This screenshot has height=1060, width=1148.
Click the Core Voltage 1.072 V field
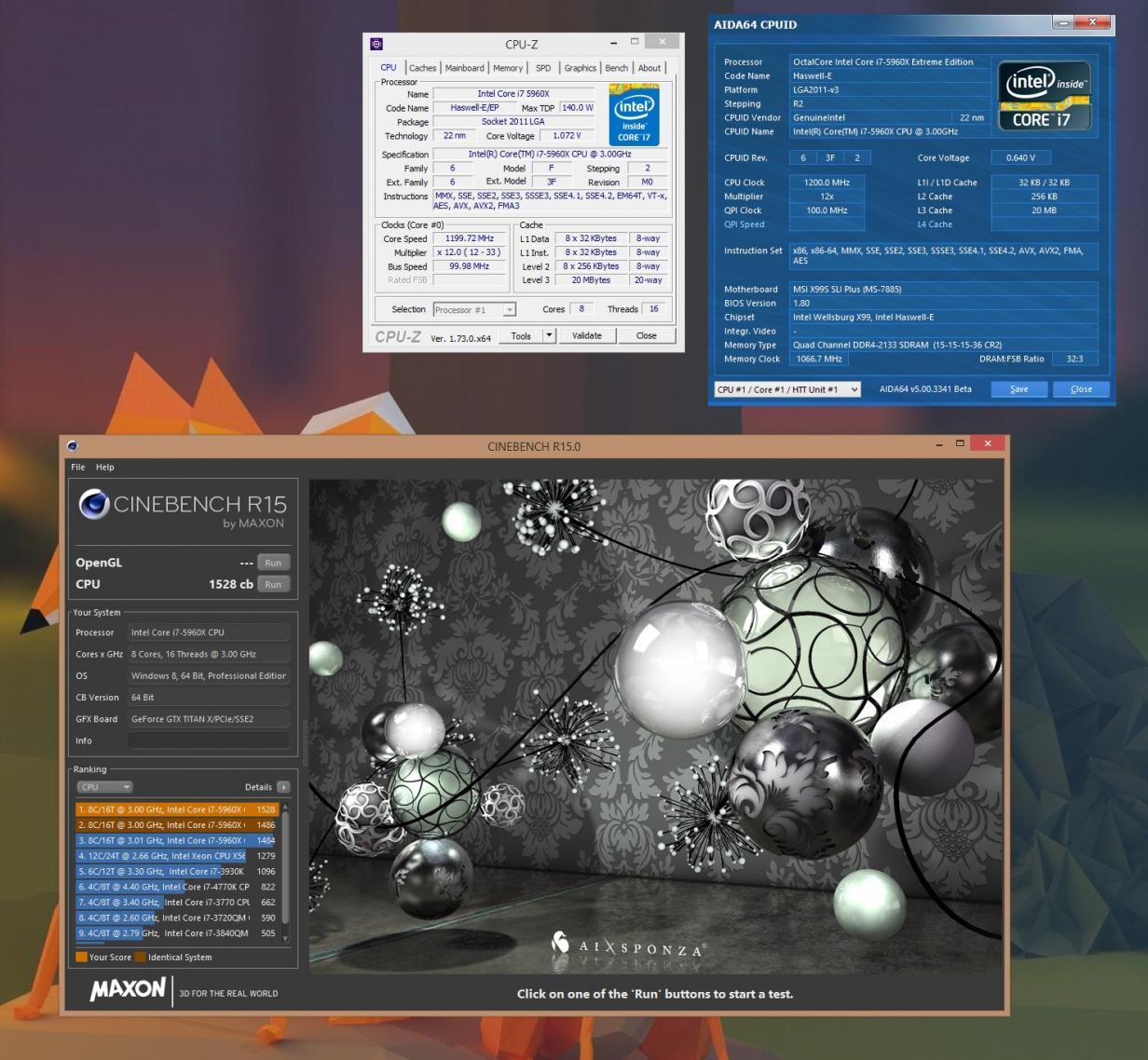pos(567,136)
